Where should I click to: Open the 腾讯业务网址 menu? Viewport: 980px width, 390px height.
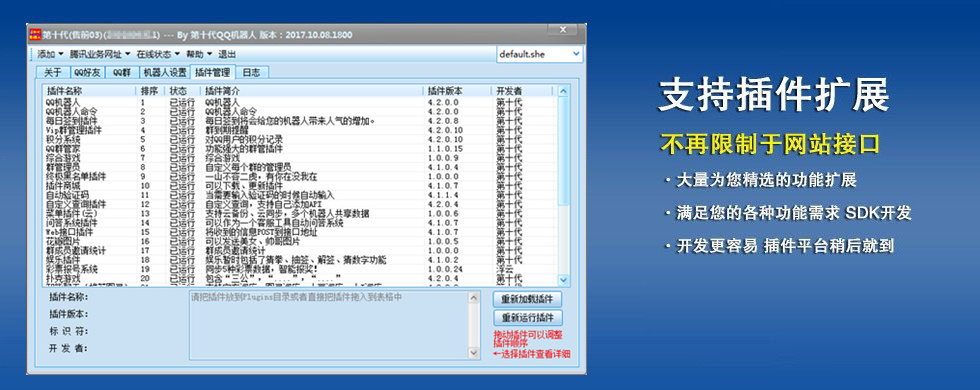[99, 54]
